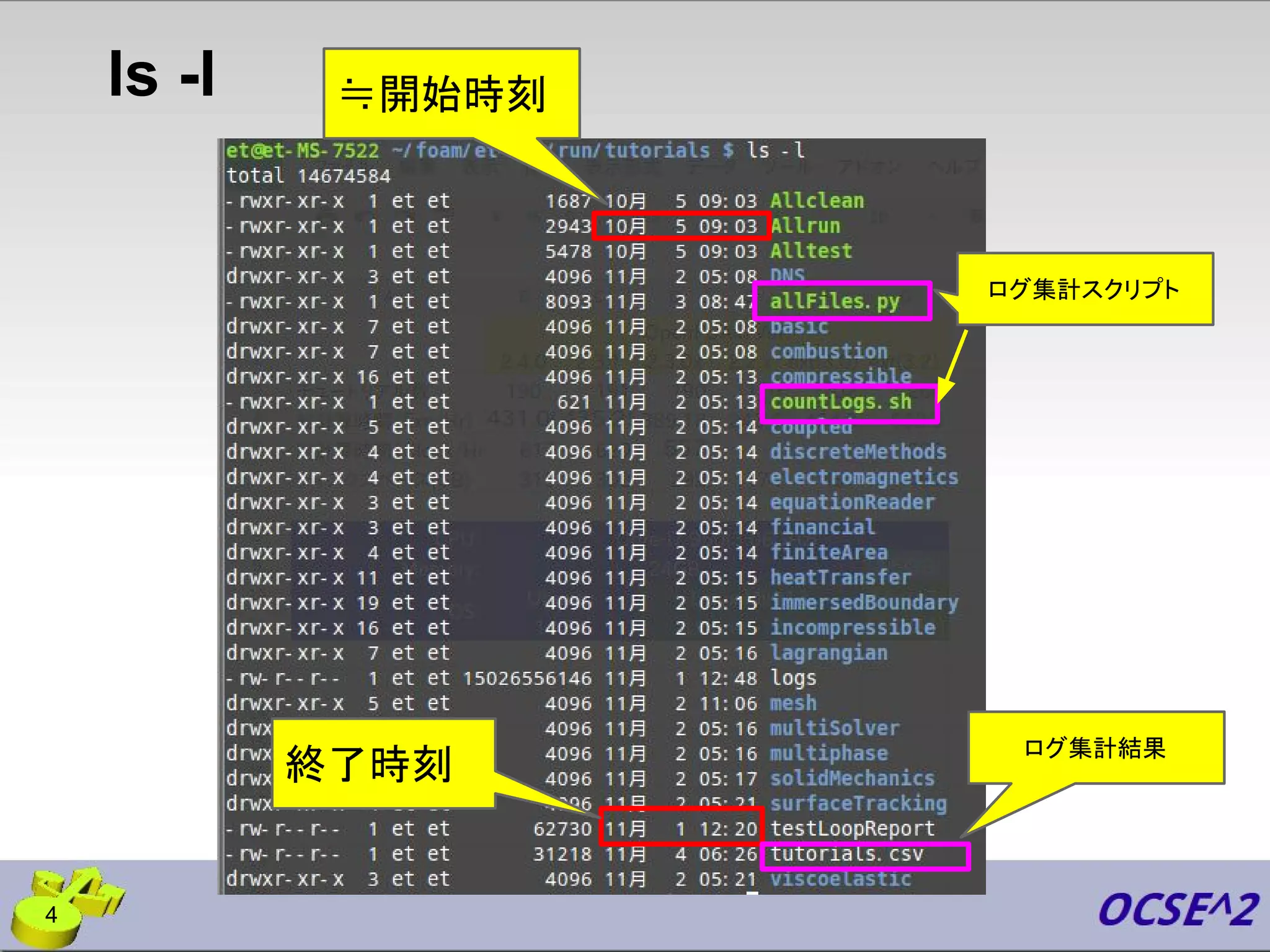Click the logs file entry
This screenshot has width=1270, height=952.
793,678
